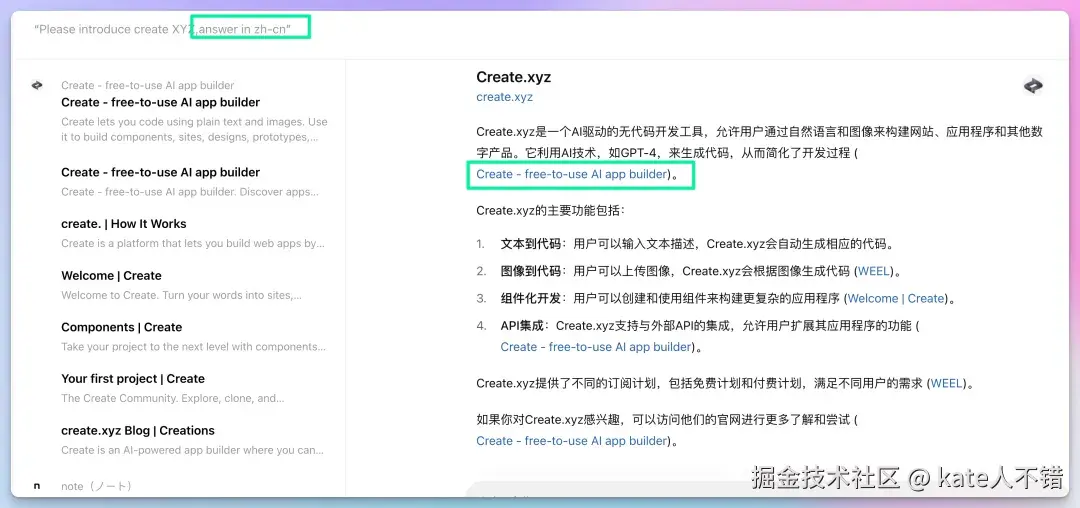
Task: Open the 'note（ノート）' result row
Action: click(96, 486)
